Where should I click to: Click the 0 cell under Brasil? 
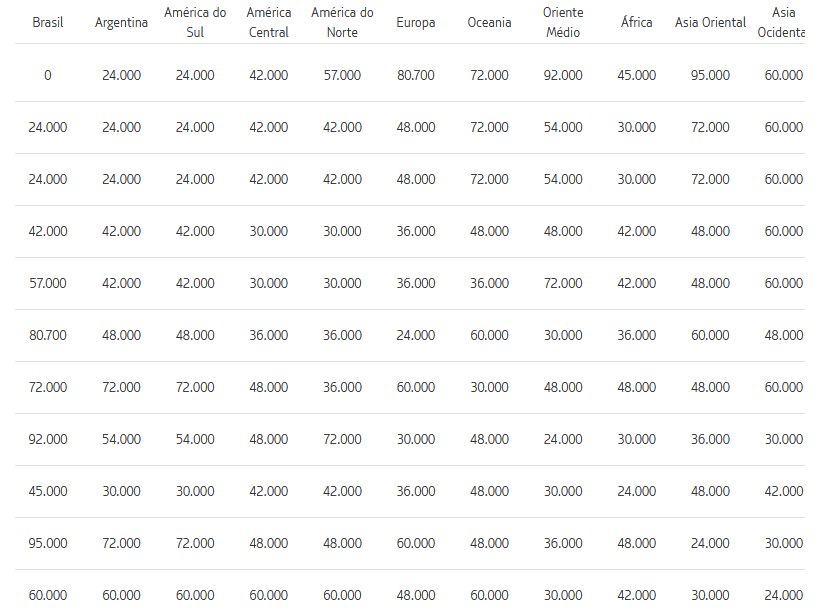point(48,75)
